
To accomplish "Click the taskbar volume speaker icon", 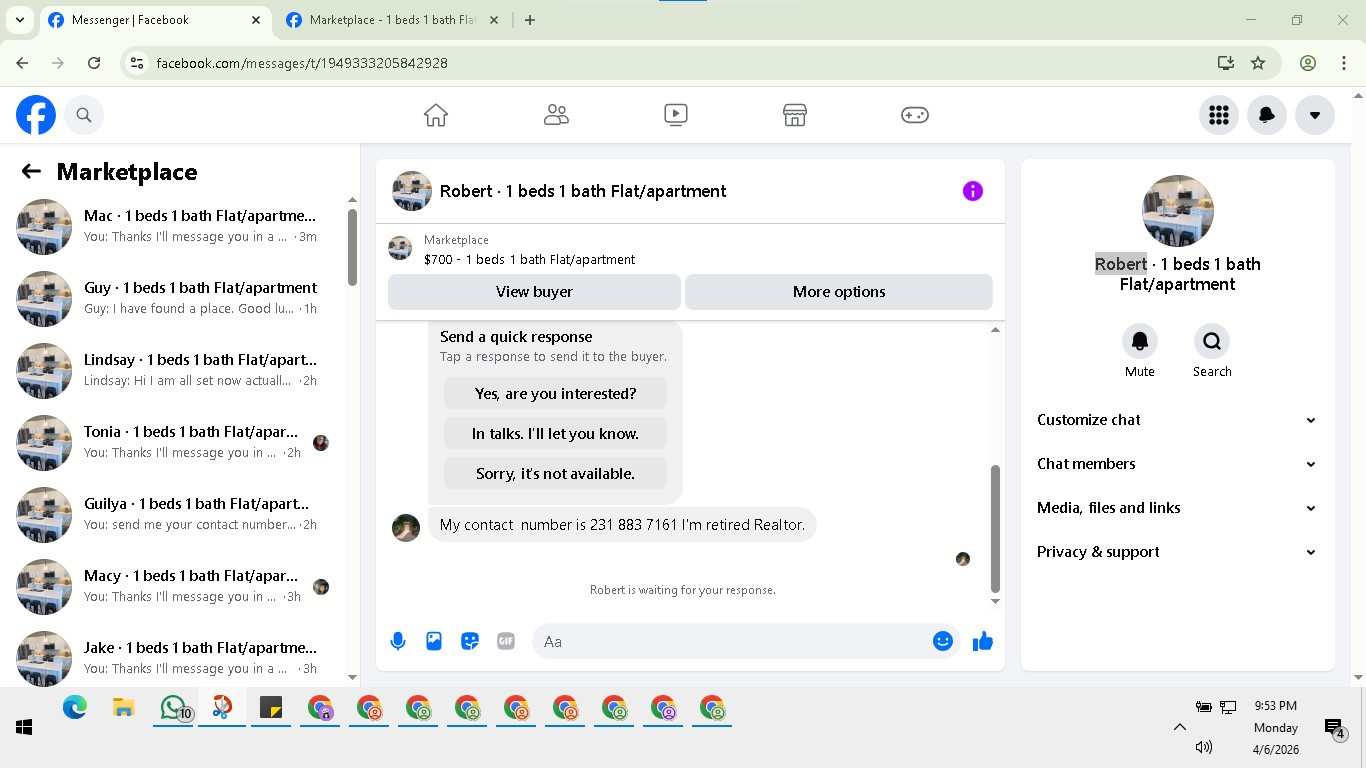I will point(1203,747).
